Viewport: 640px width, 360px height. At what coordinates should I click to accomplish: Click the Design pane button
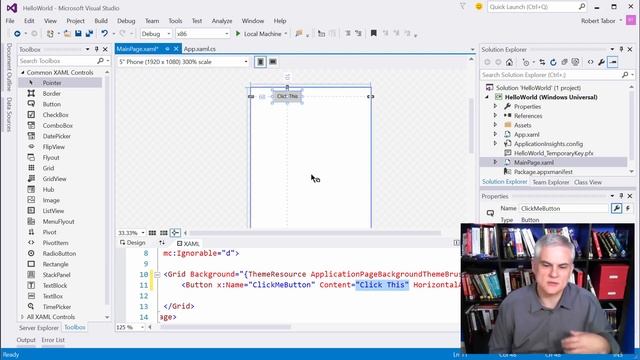tap(133, 243)
